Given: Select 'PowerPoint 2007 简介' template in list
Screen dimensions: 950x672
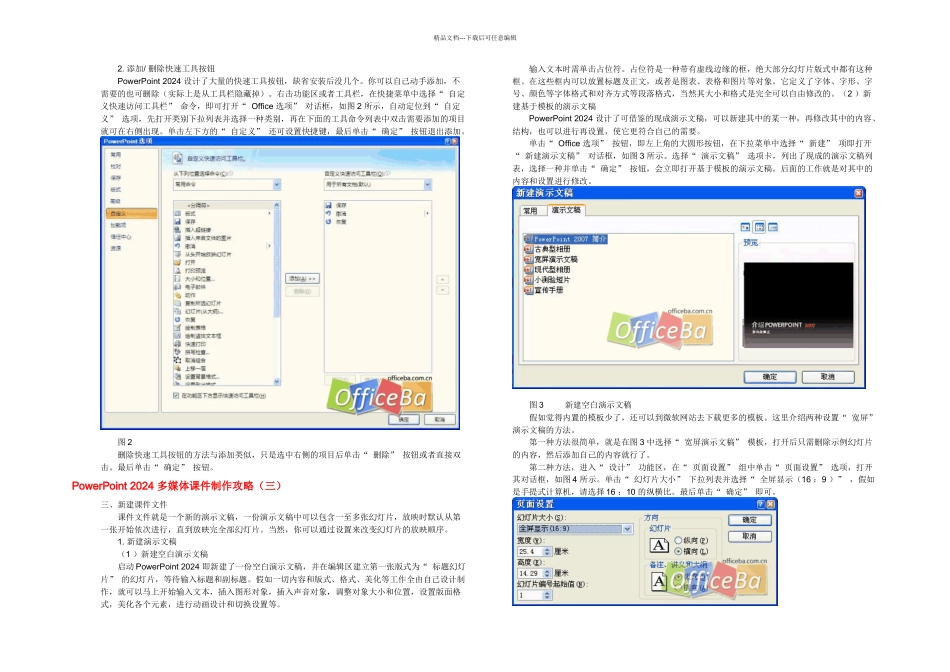Looking at the screenshot, I should coord(566,239).
